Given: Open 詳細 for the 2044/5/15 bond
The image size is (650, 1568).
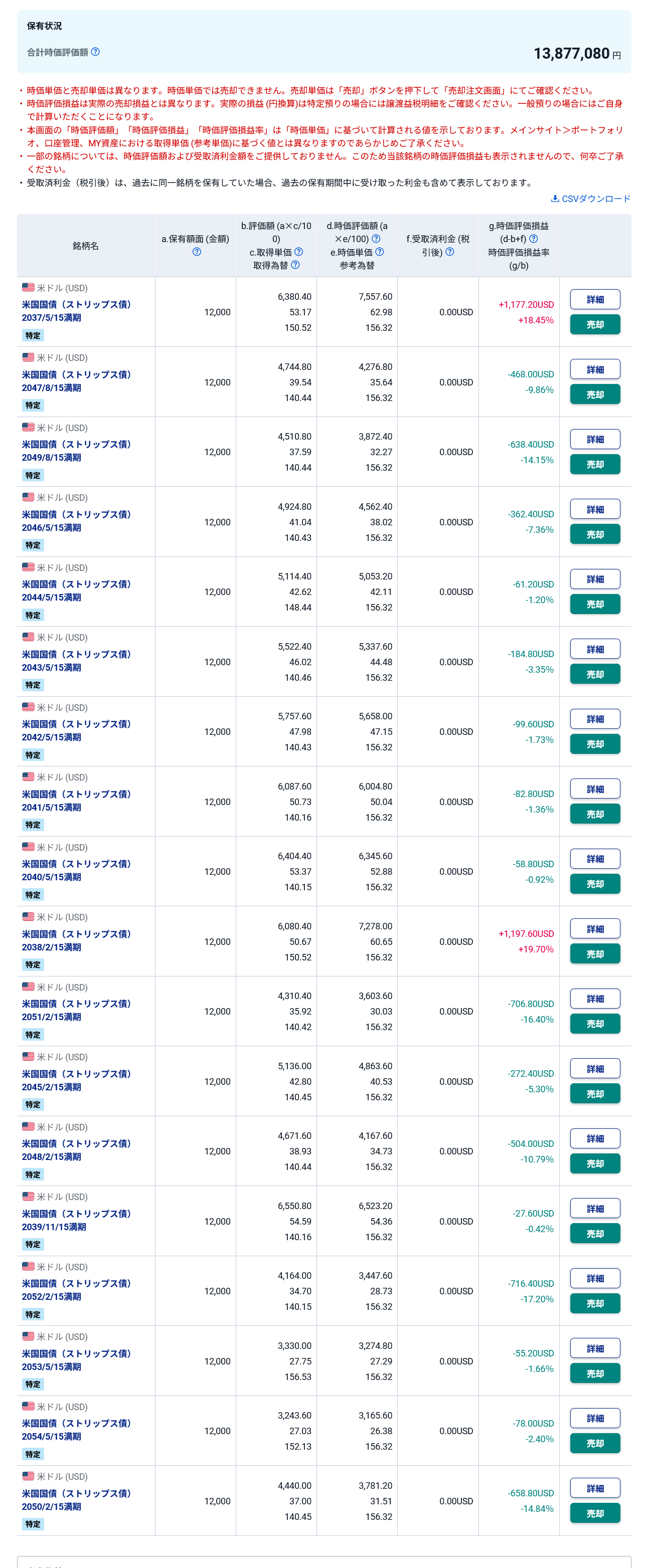Looking at the screenshot, I should (x=594, y=579).
